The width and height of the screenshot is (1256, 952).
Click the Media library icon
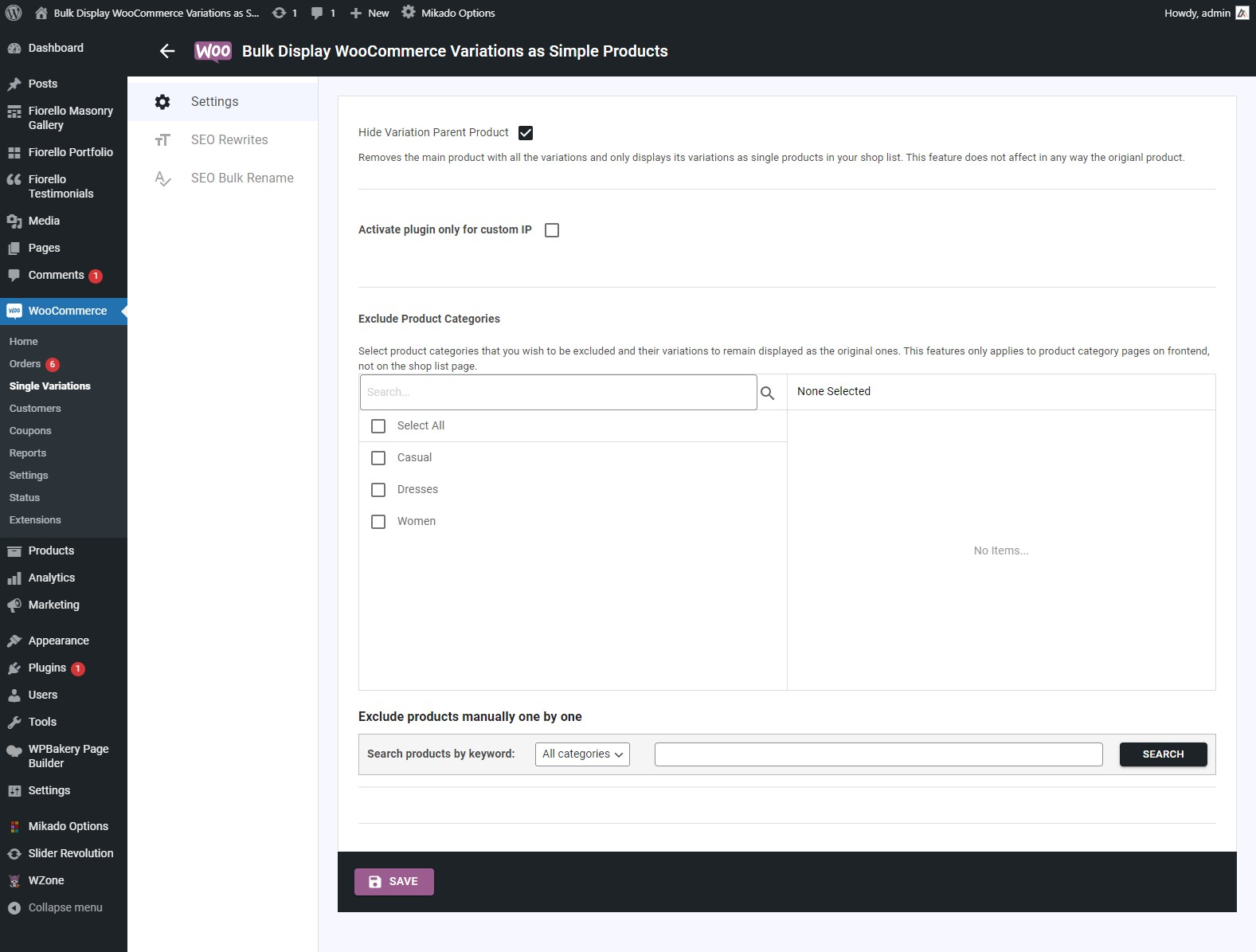click(x=14, y=221)
